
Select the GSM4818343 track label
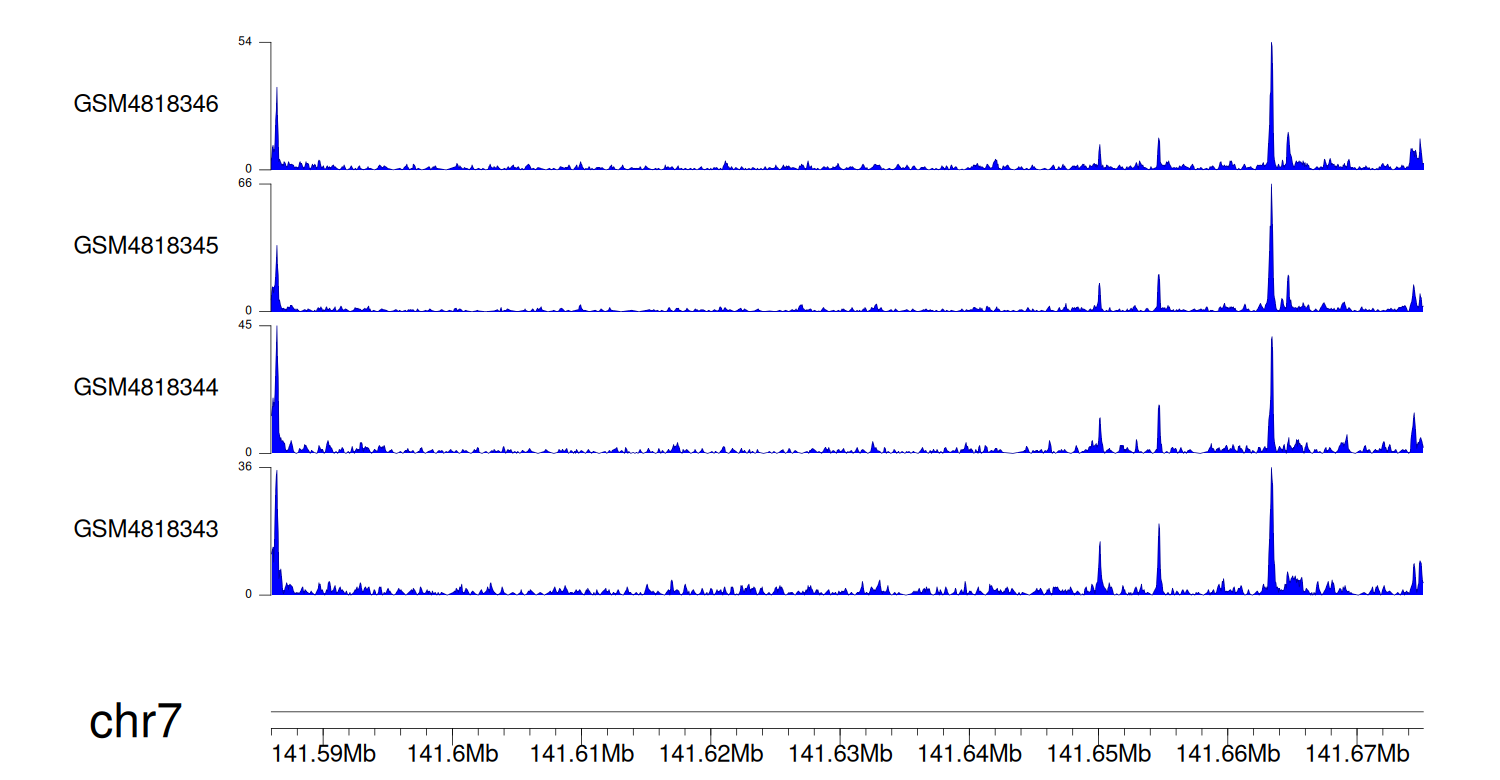pyautogui.click(x=146, y=528)
